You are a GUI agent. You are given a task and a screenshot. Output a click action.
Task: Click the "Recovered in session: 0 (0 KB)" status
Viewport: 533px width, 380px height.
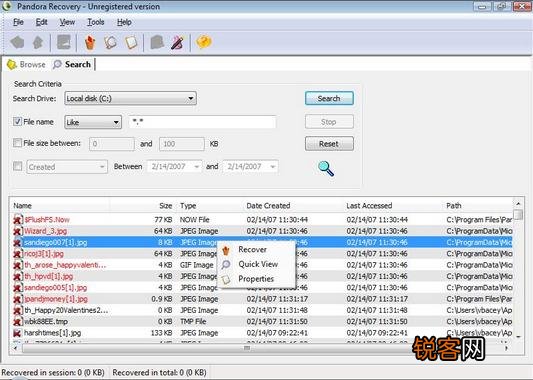[x=53, y=373]
